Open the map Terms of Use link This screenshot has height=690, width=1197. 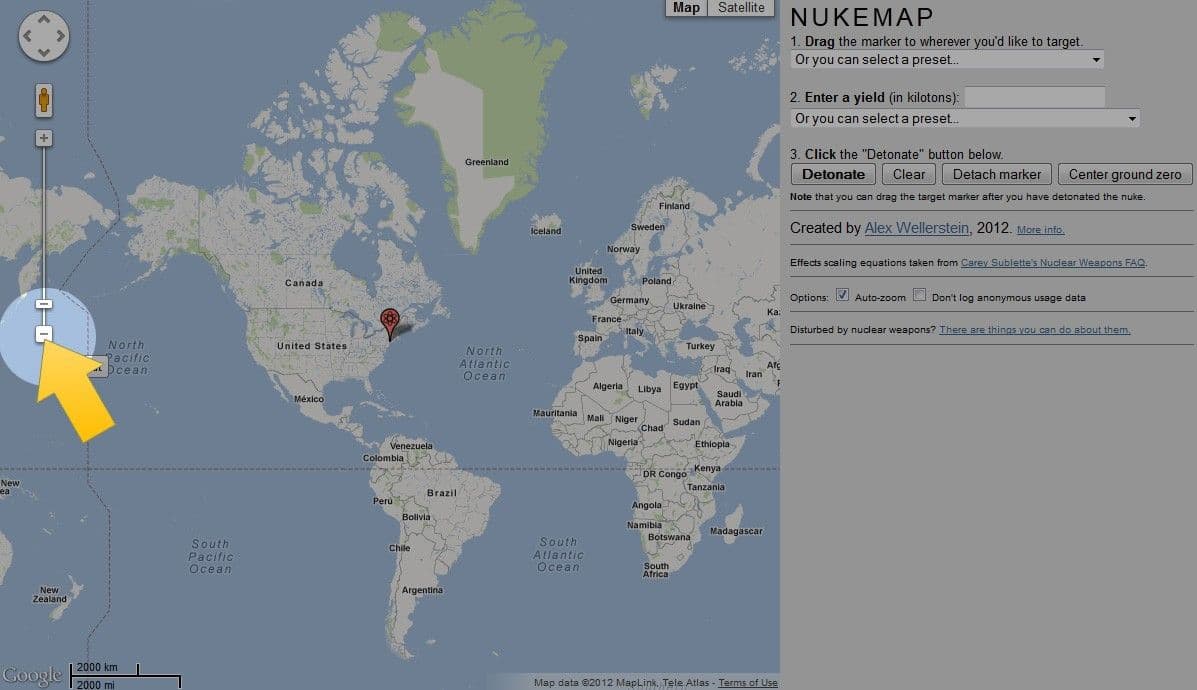[747, 683]
